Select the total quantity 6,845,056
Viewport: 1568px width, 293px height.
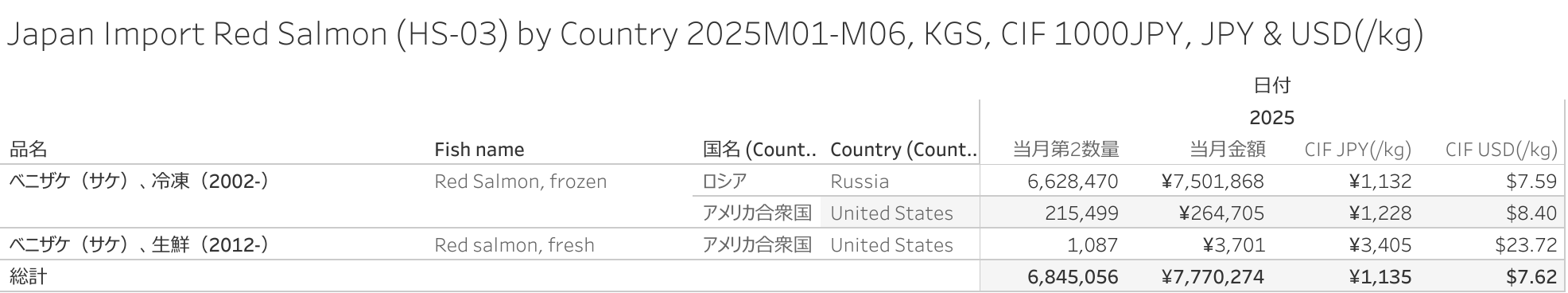pyautogui.click(x=1073, y=277)
